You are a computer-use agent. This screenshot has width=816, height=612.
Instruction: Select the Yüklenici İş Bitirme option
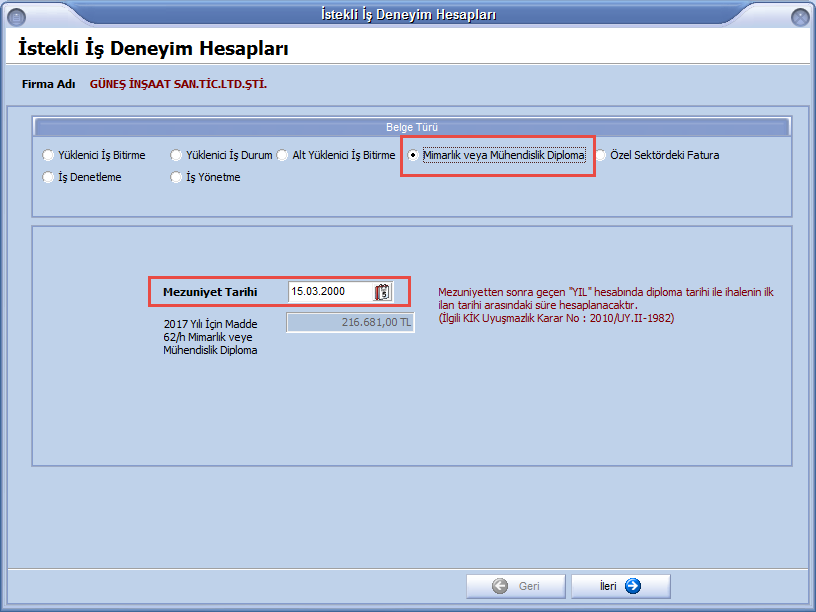pos(48,156)
